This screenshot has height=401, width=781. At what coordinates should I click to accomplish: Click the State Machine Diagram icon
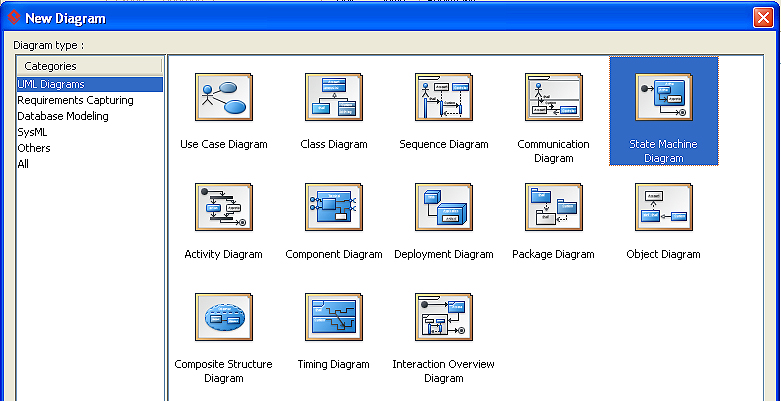[664, 97]
